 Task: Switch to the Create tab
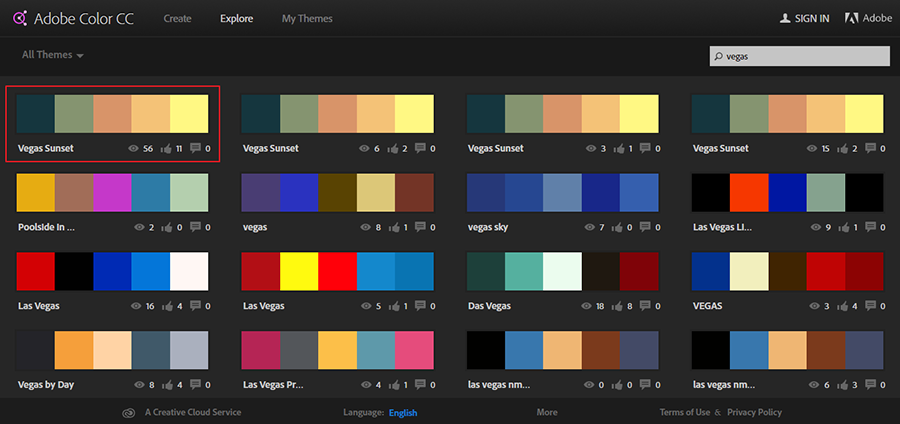pos(177,18)
